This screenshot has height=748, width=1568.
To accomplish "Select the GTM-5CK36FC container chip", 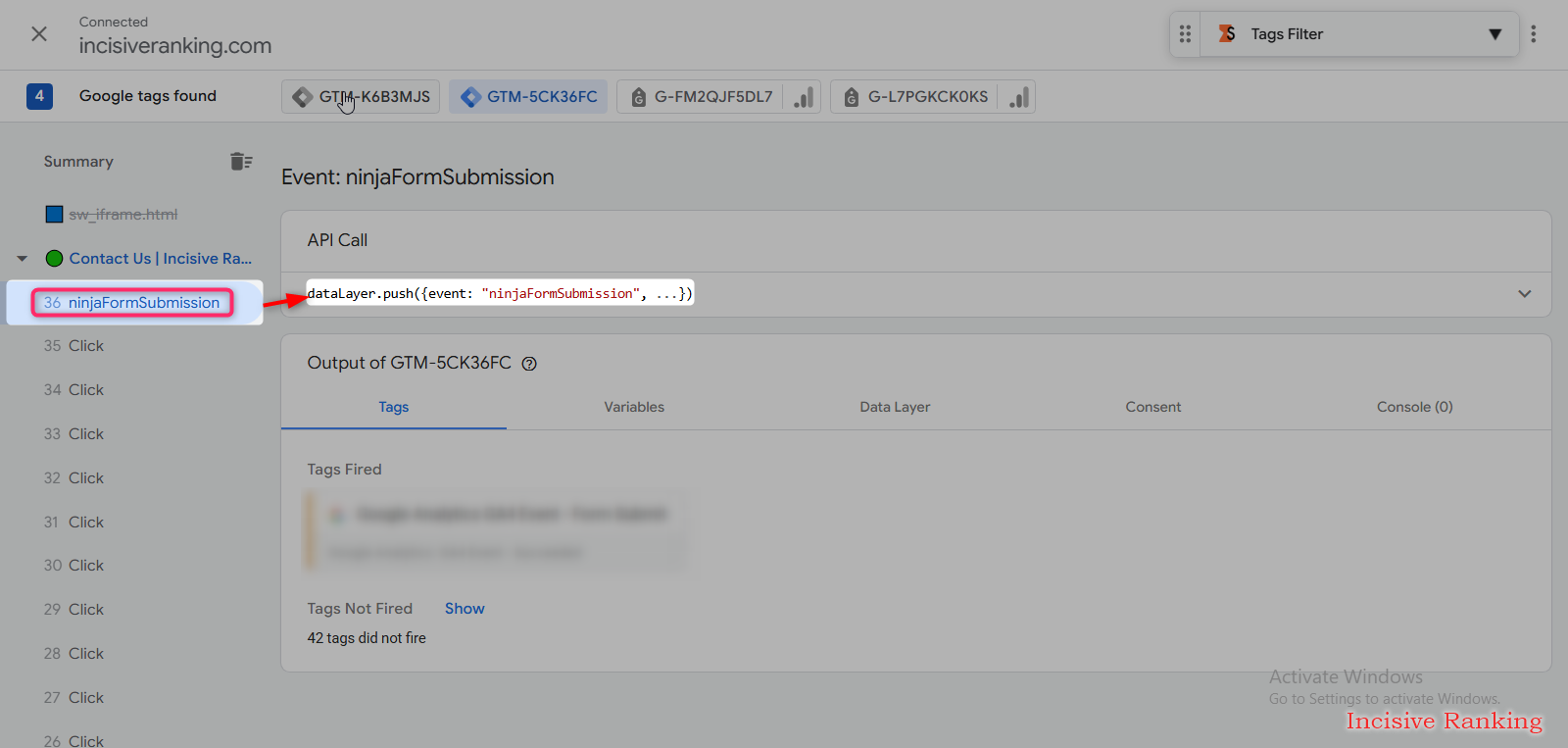I will [x=529, y=97].
